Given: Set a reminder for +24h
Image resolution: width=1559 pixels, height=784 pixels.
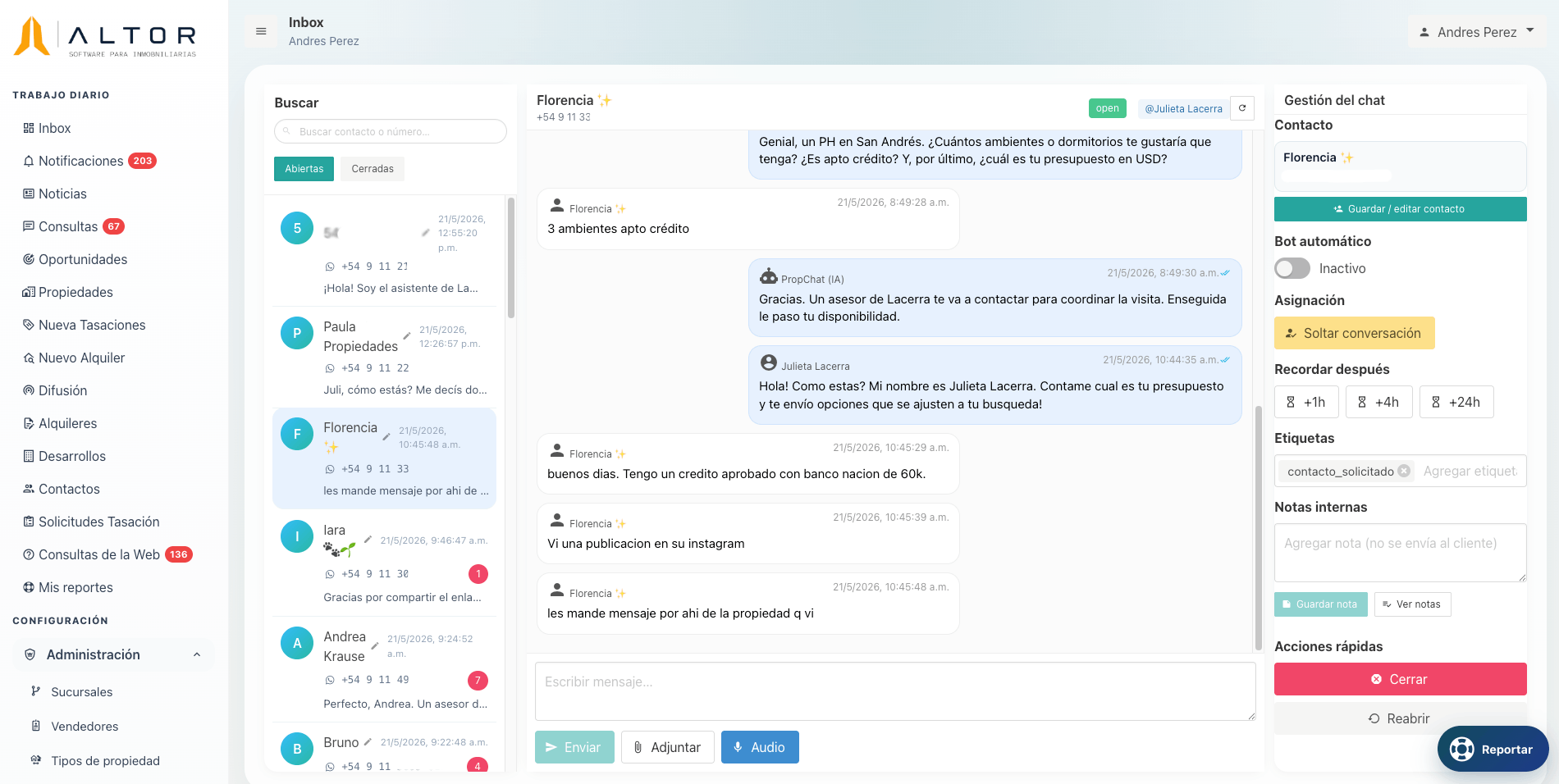Looking at the screenshot, I should click(x=1456, y=402).
